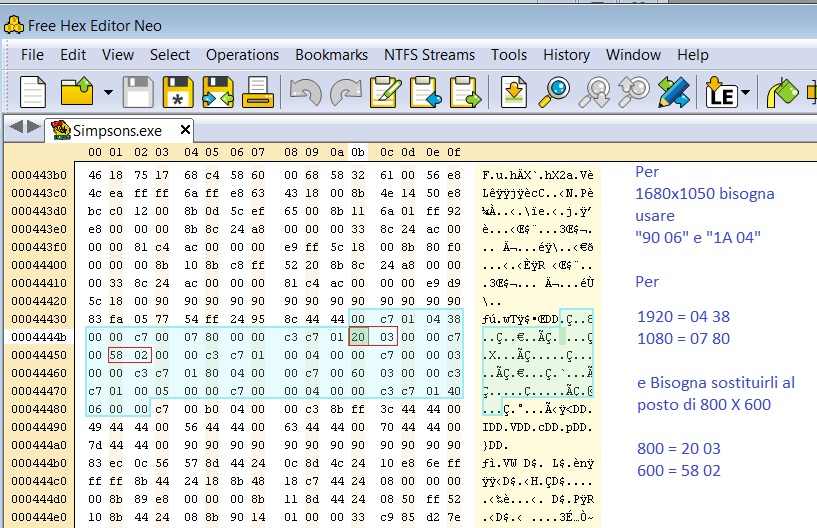Click ASCII text F.u.hÄX`.hX2a.Vè

coord(537,175)
